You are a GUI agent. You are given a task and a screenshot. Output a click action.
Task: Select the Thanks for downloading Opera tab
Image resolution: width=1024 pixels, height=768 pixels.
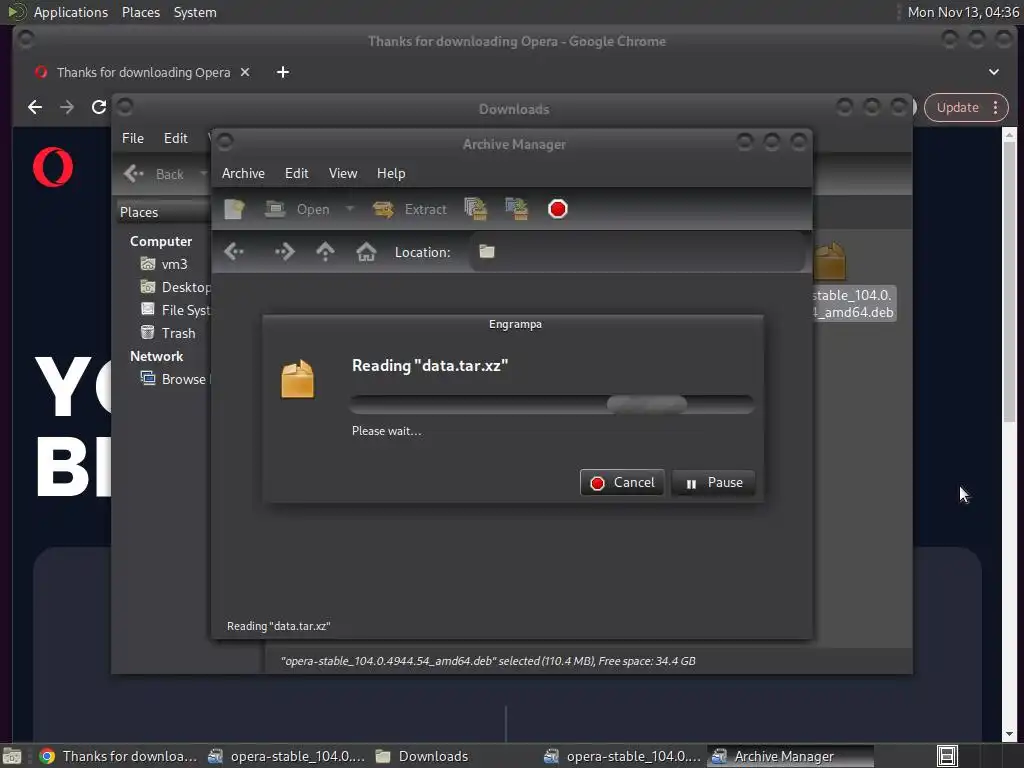(x=143, y=72)
